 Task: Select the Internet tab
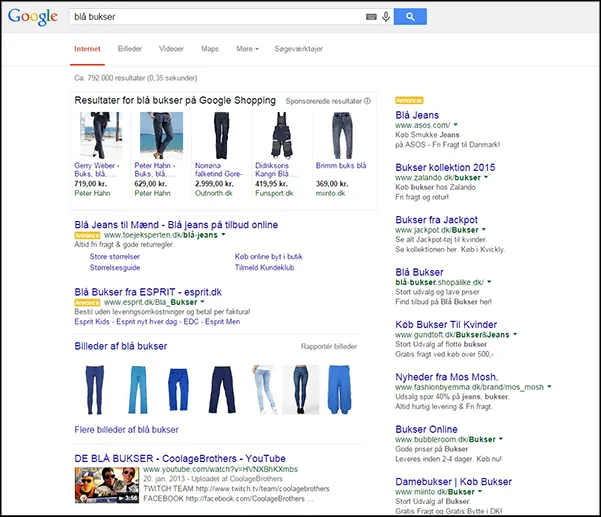click(87, 49)
